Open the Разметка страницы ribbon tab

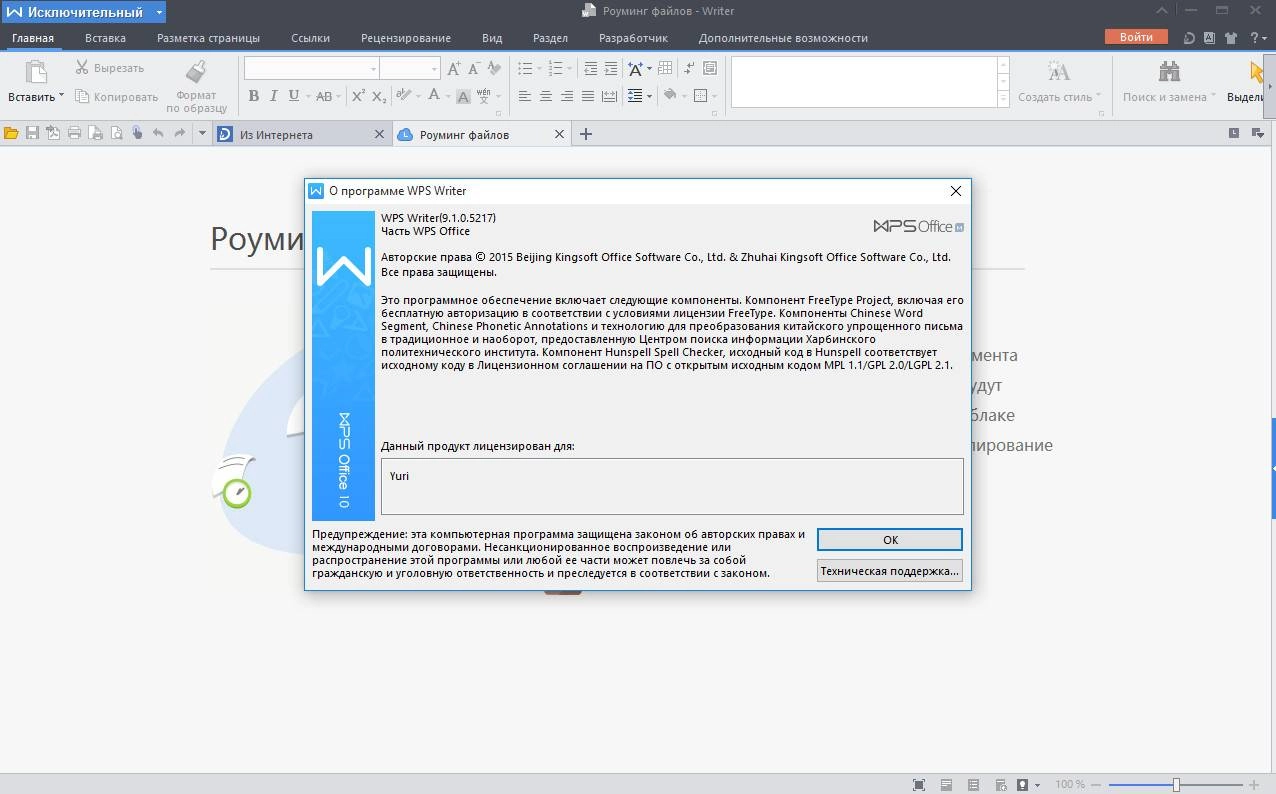click(208, 38)
